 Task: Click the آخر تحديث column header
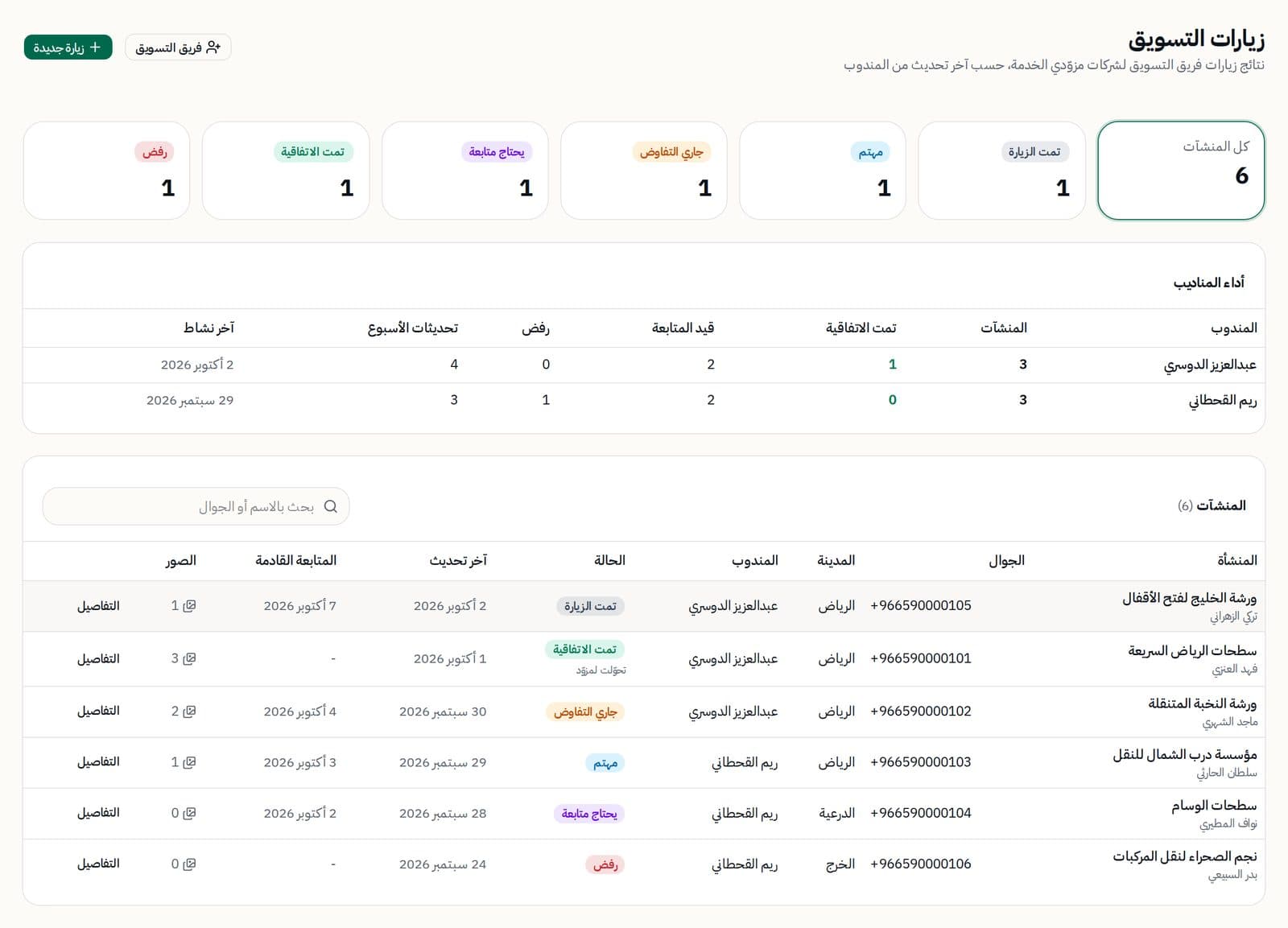coord(458,560)
